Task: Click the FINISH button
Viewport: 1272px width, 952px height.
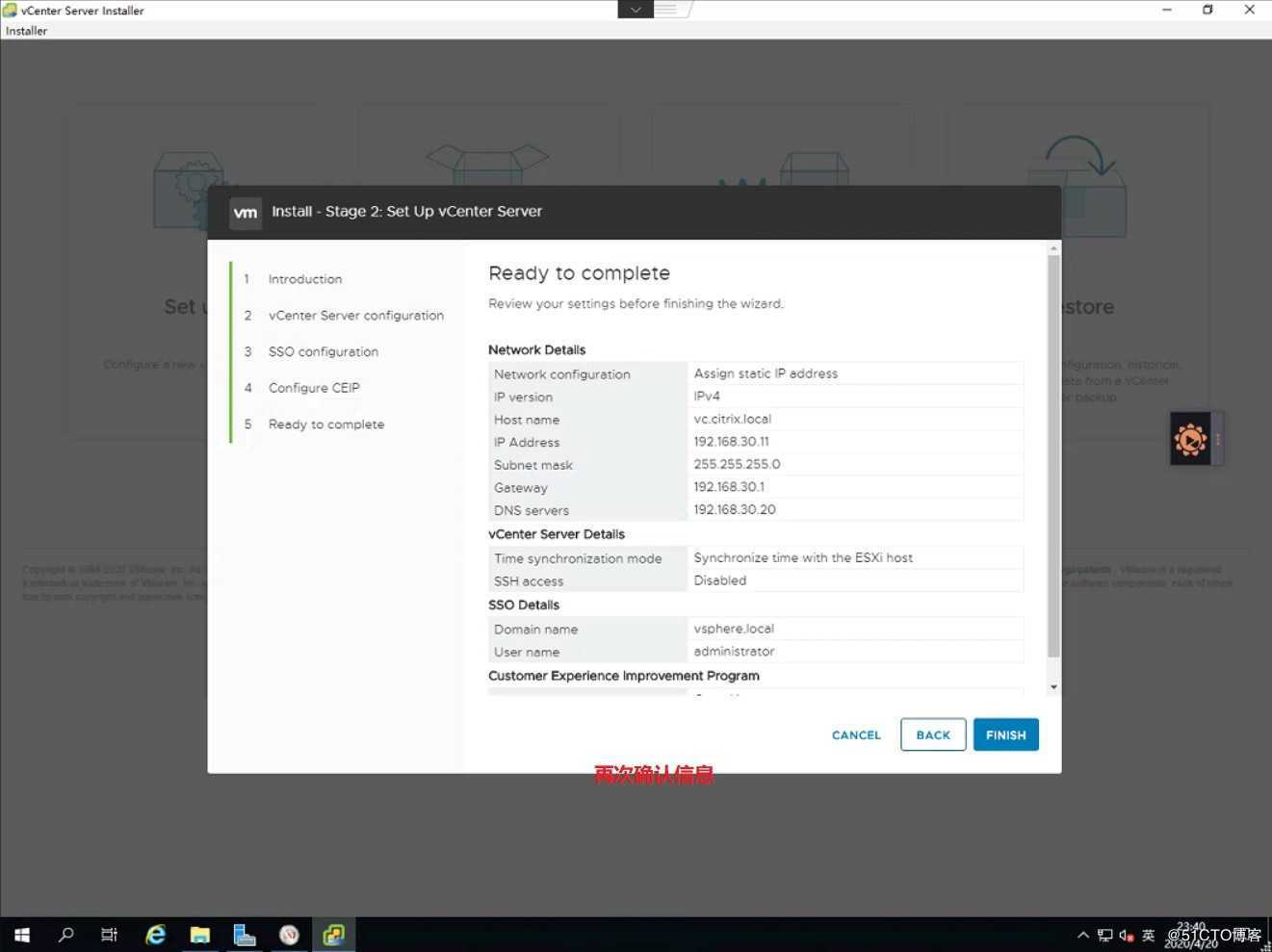Action: (1005, 734)
